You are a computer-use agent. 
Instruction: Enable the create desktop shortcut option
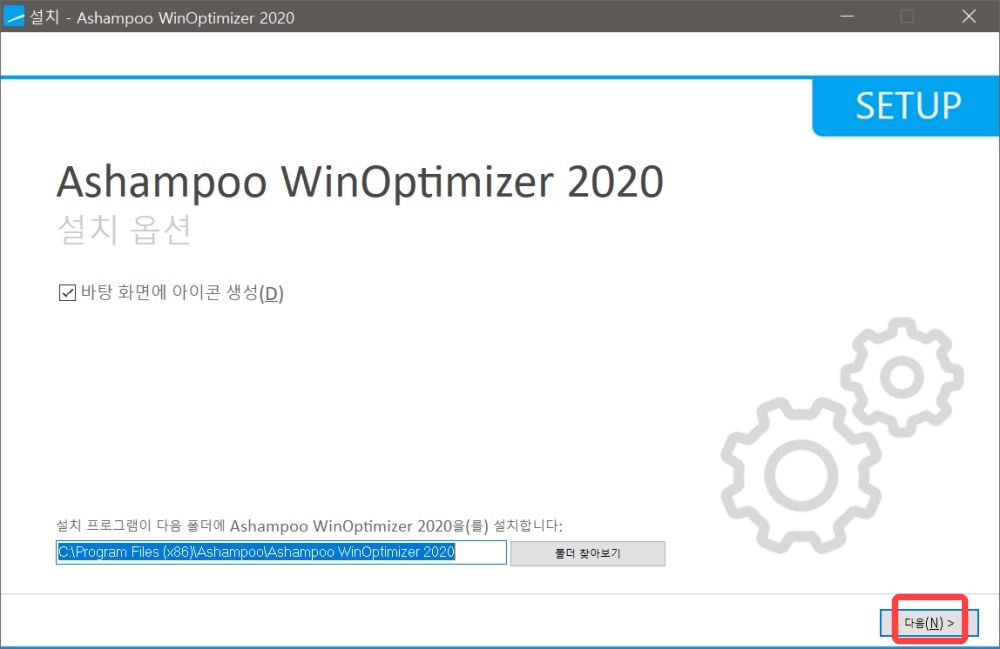(65, 293)
